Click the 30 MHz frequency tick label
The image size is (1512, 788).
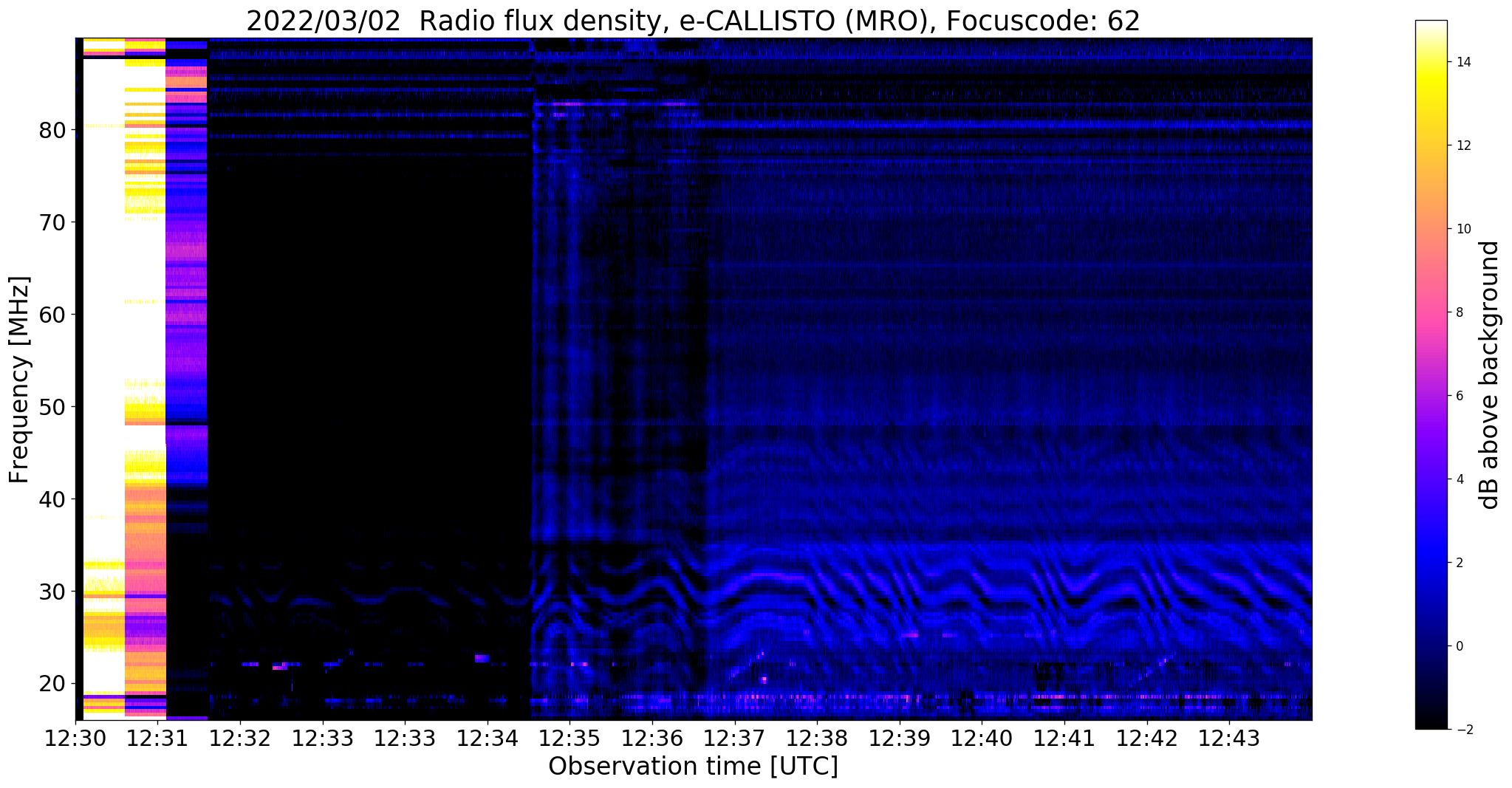click(53, 592)
